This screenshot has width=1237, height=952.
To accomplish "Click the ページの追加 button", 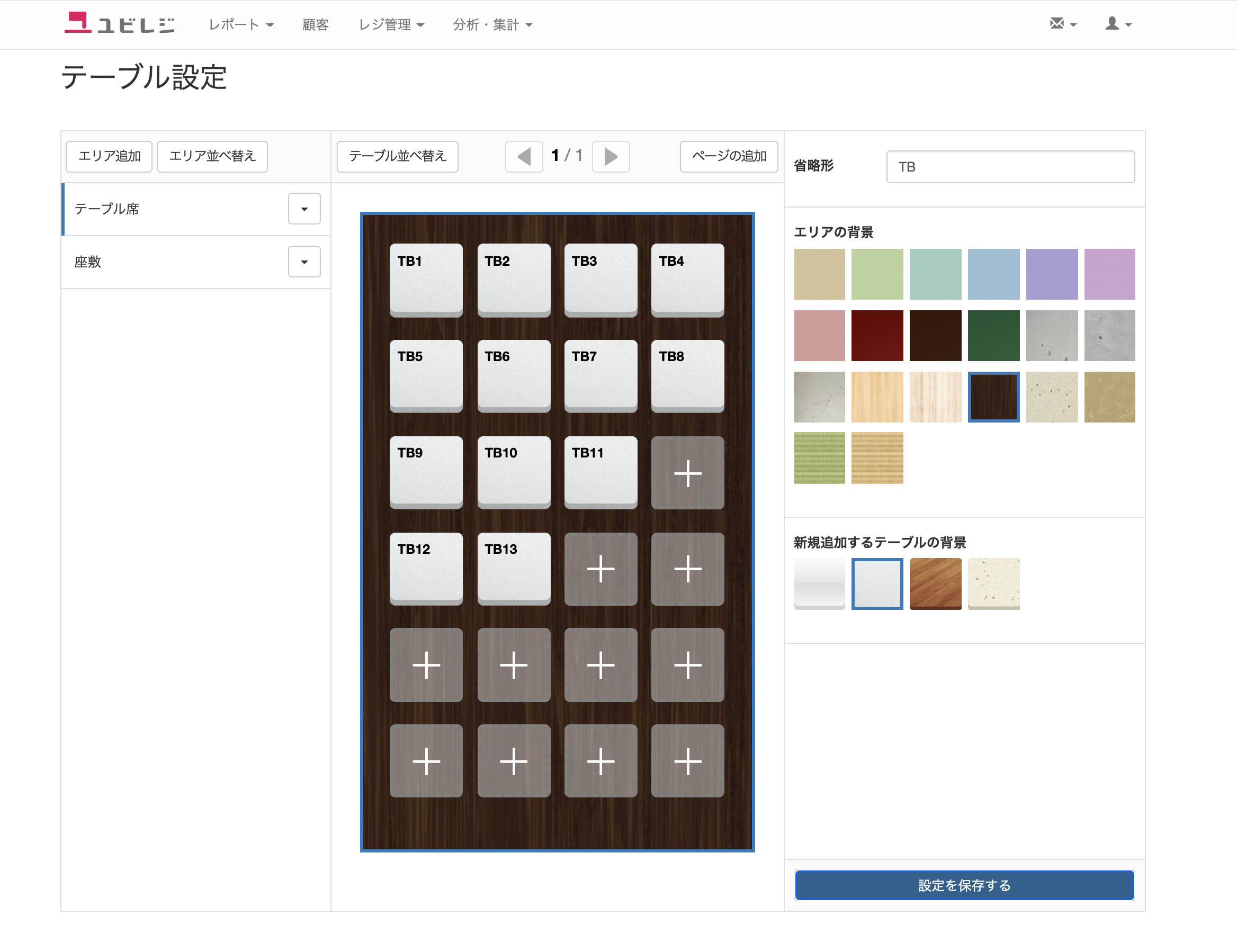I will pyautogui.click(x=729, y=156).
